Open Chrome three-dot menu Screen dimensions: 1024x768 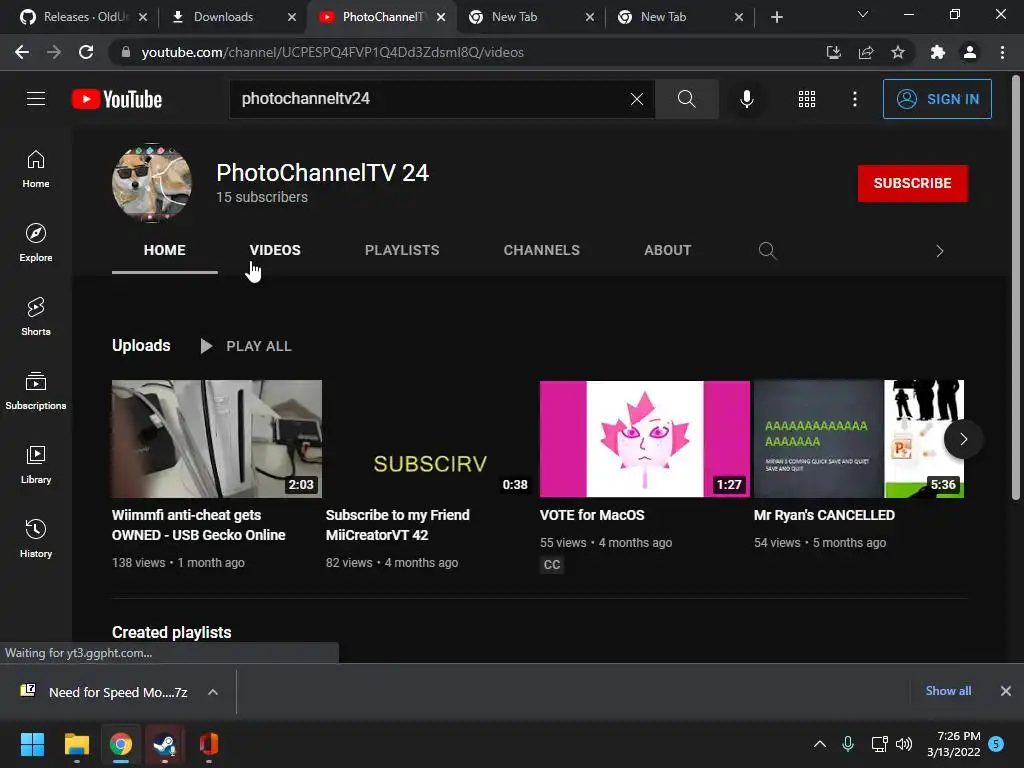(x=1002, y=52)
